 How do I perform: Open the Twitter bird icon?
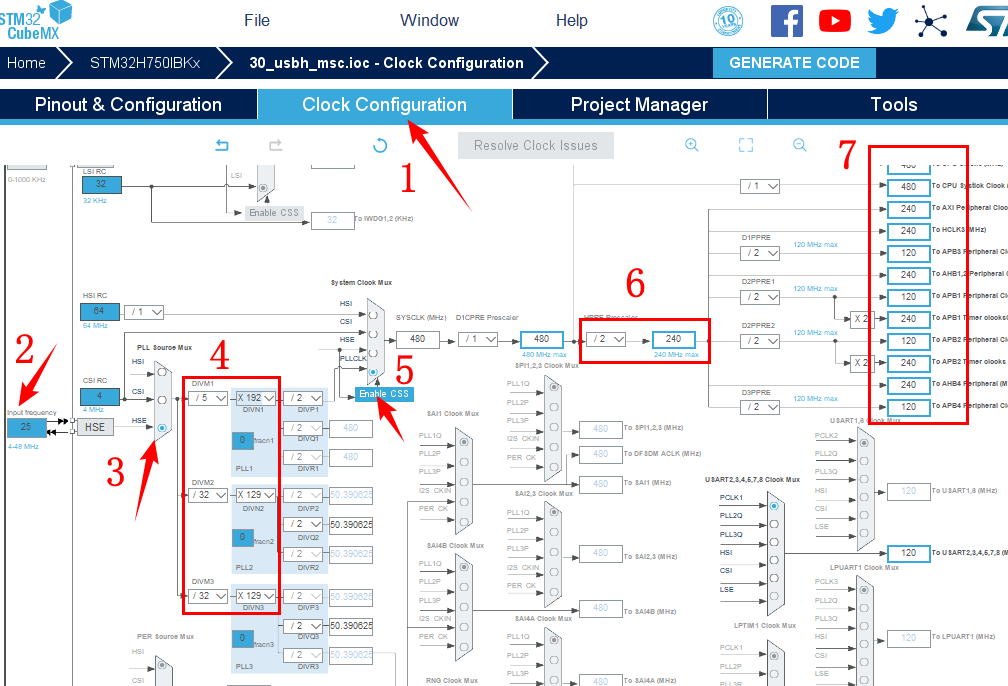(x=882, y=21)
